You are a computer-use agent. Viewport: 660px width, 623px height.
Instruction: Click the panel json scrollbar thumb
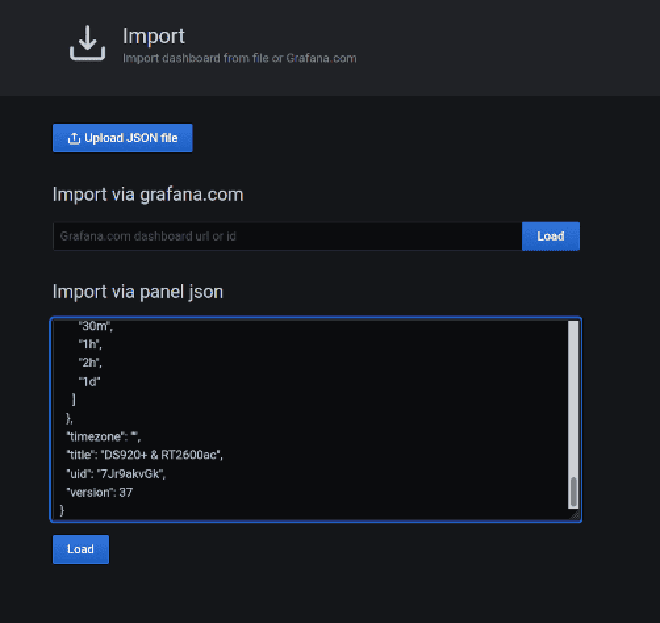[573, 492]
